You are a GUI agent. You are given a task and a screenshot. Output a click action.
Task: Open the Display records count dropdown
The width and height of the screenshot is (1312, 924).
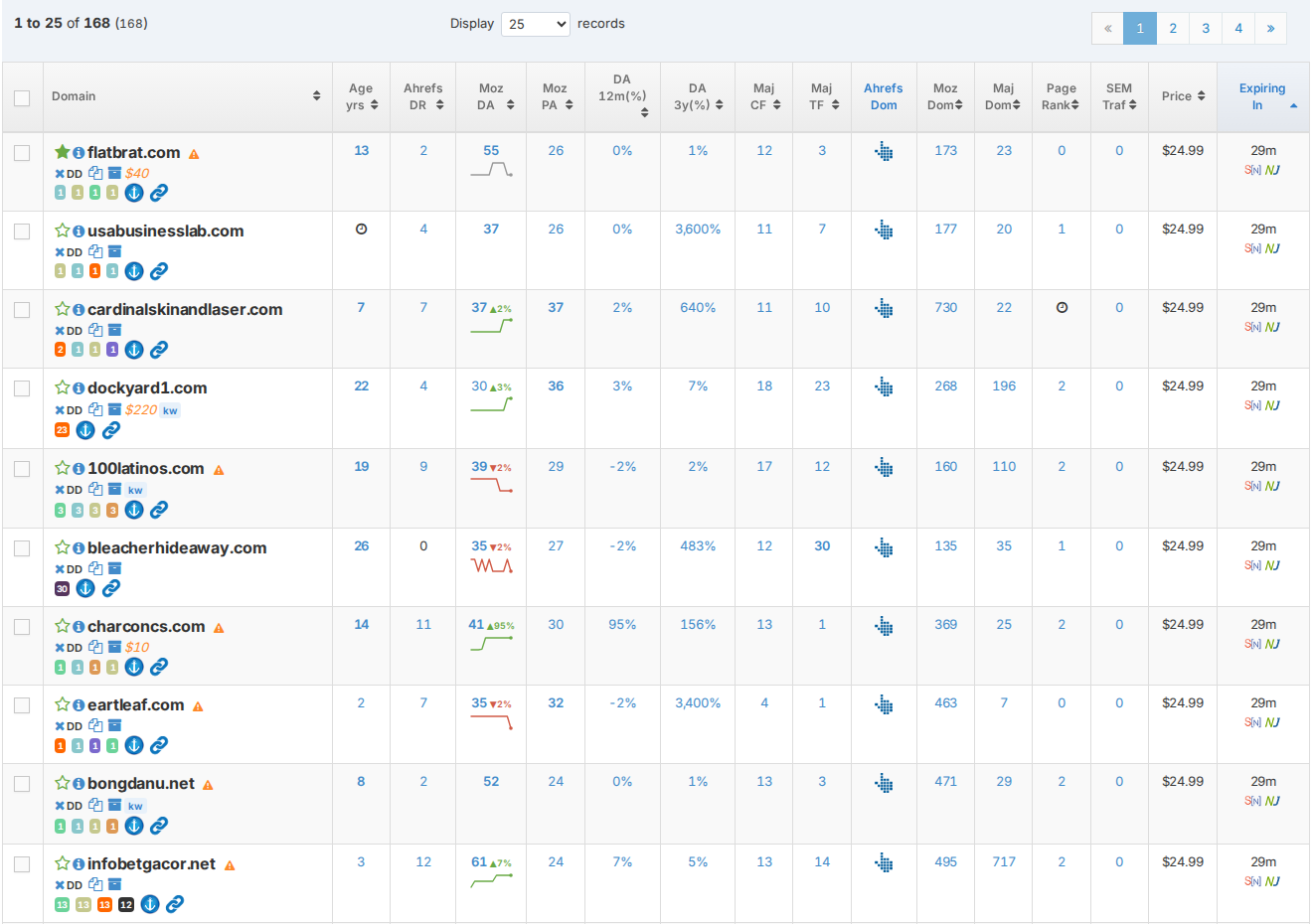click(x=536, y=24)
